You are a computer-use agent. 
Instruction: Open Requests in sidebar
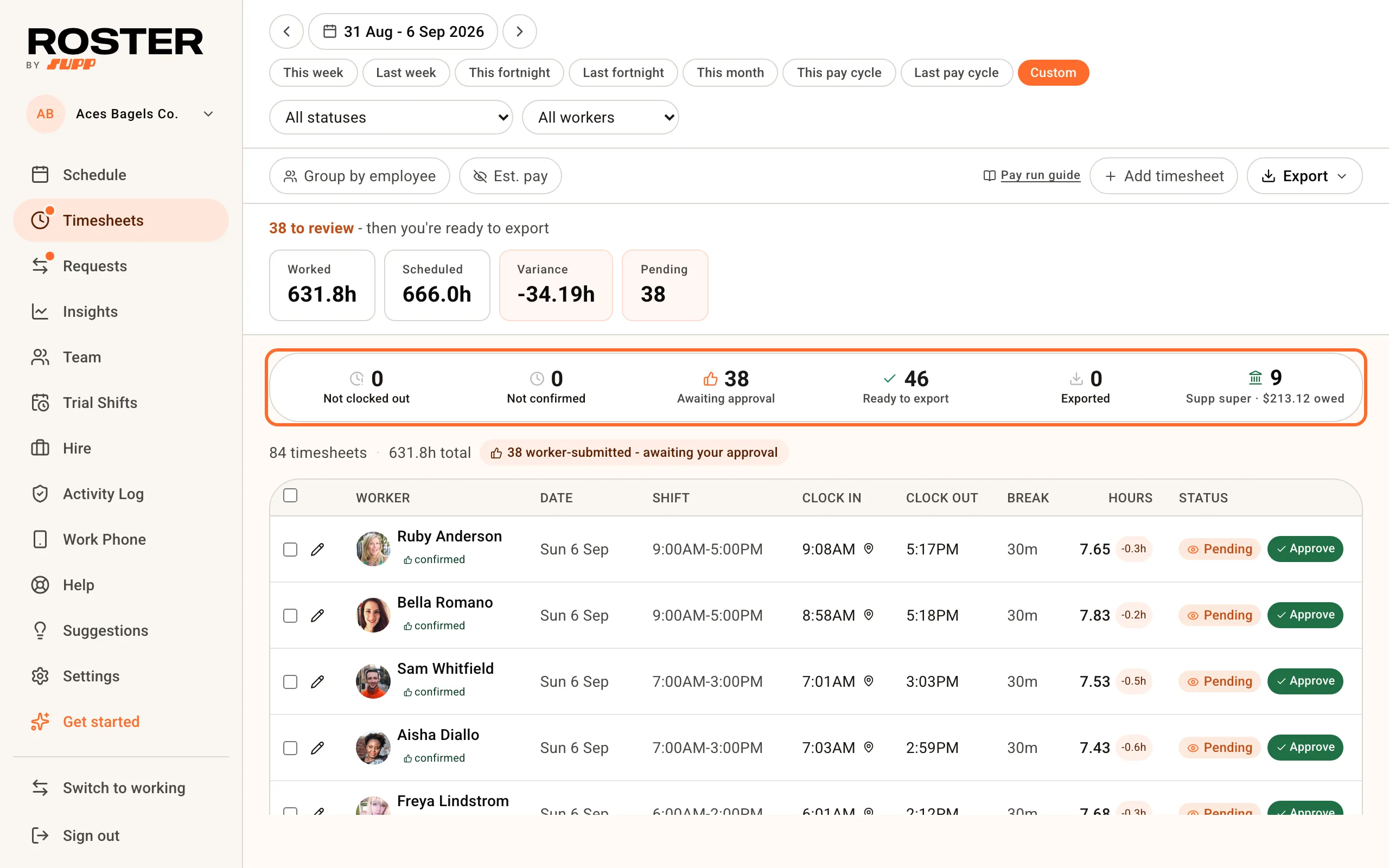click(x=121, y=266)
